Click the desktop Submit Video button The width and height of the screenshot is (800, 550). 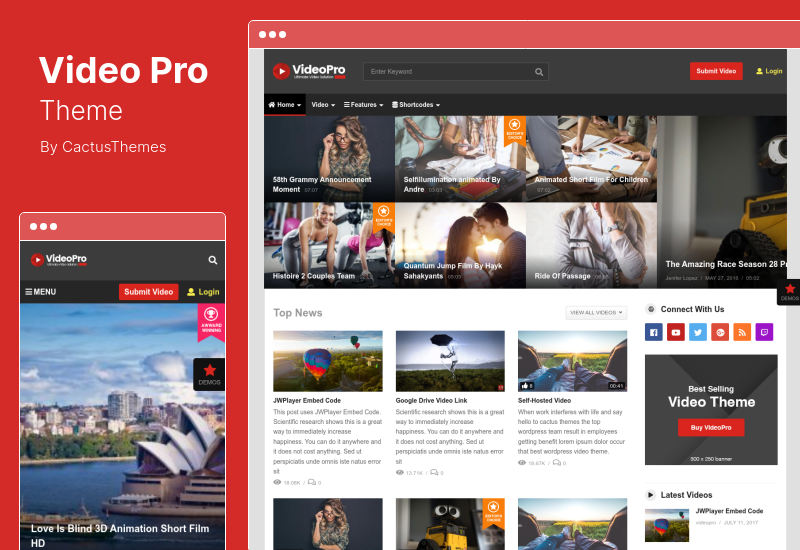(x=716, y=71)
